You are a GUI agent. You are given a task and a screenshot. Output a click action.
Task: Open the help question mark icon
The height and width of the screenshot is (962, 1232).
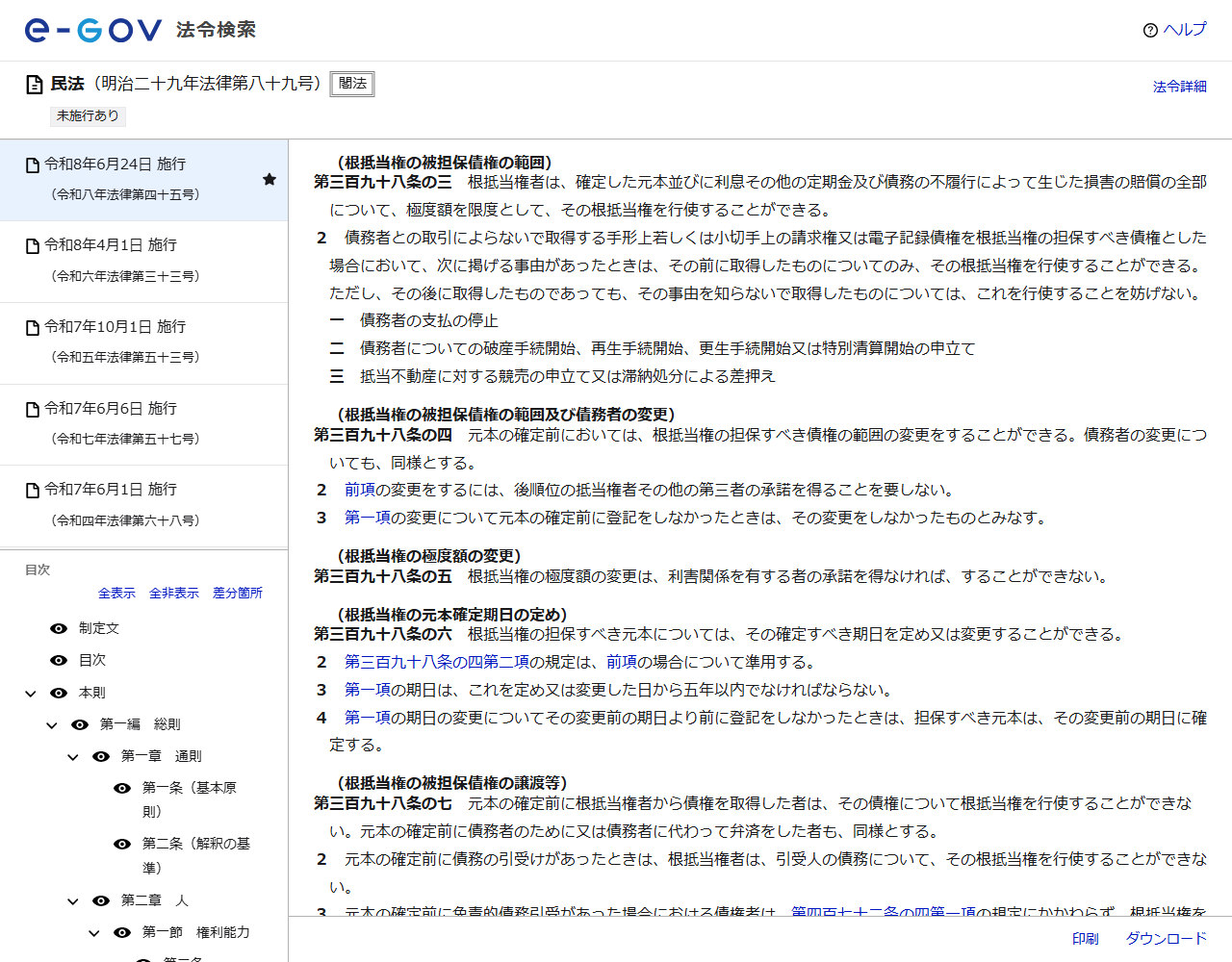pos(1150,30)
